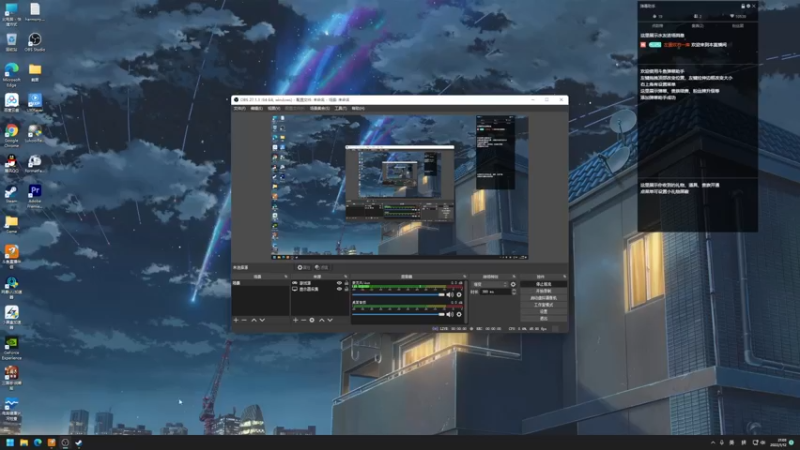
Task: Switch to the middle tab in danmaku window
Action: tap(697, 26)
